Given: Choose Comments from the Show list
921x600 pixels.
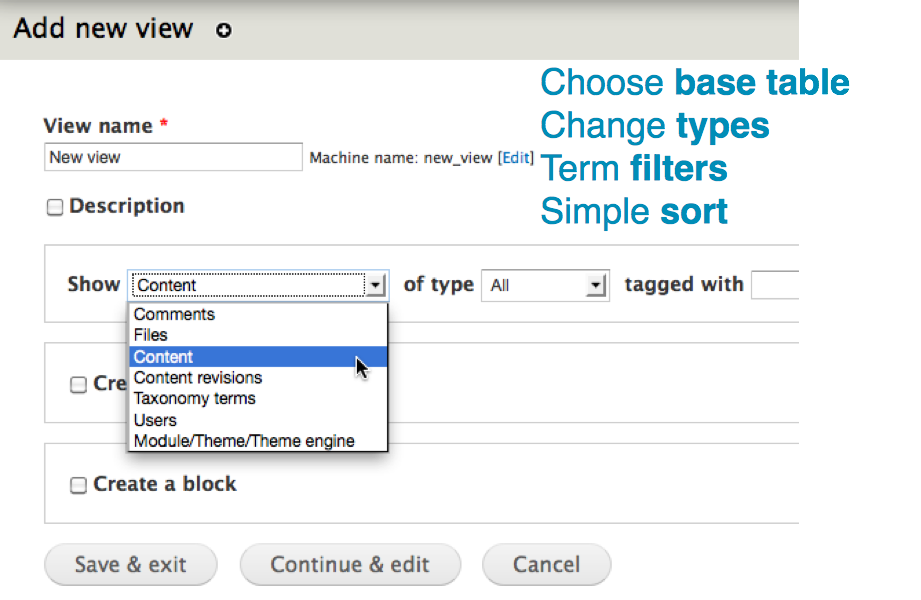Looking at the screenshot, I should 174,314.
